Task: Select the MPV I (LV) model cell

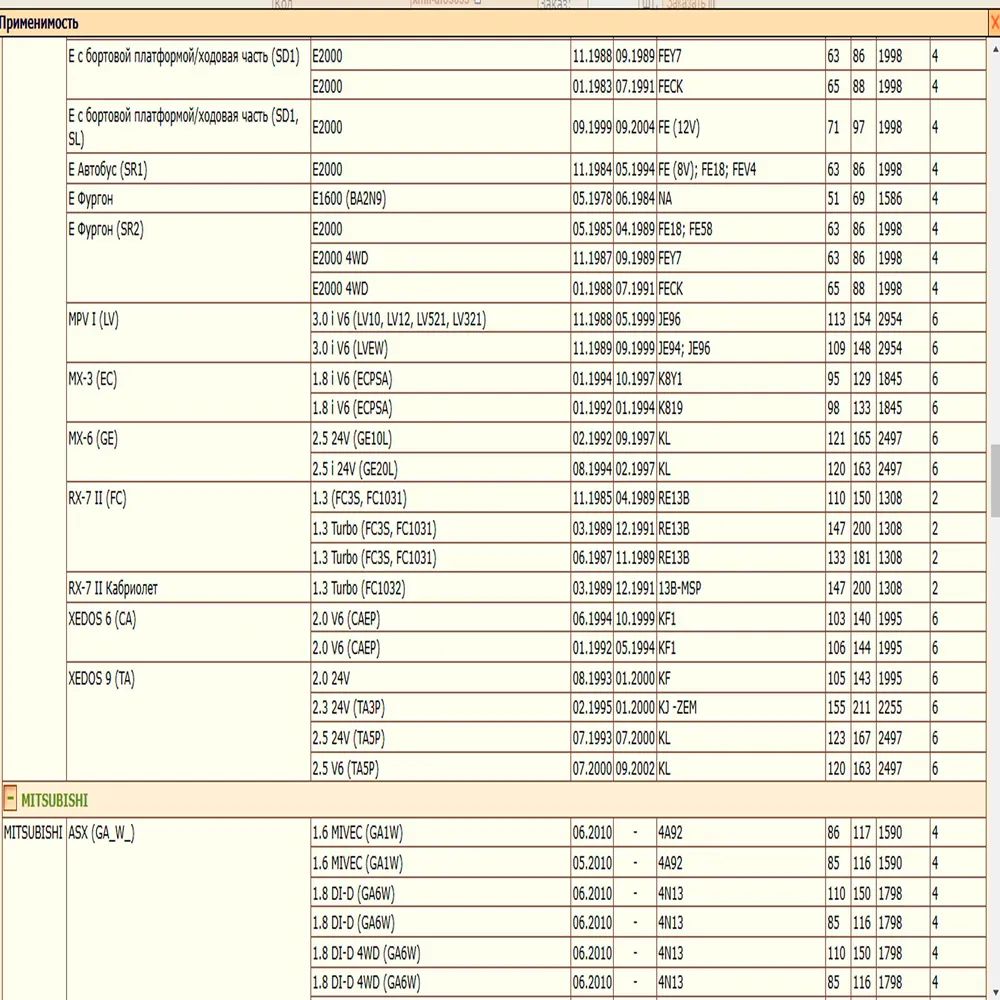Action: [x=93, y=319]
